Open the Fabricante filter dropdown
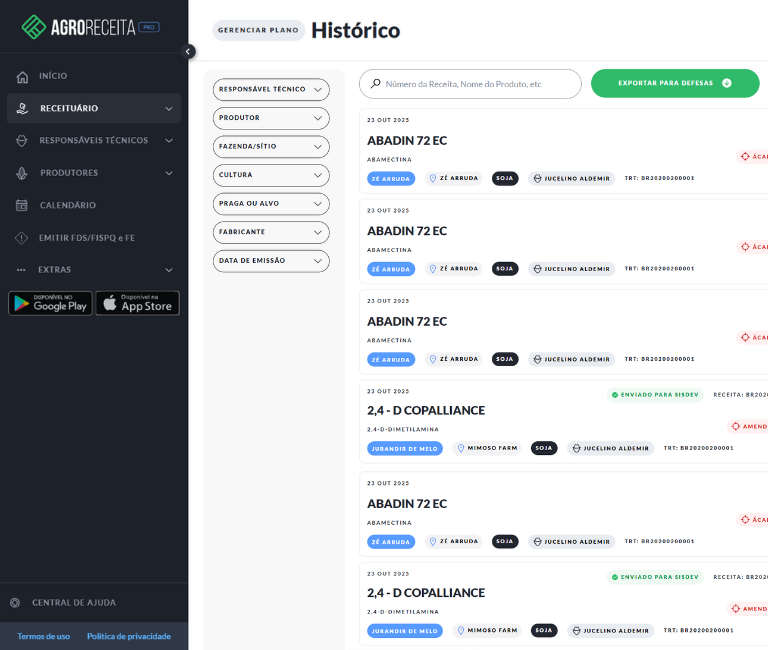768x650 pixels. [271, 232]
